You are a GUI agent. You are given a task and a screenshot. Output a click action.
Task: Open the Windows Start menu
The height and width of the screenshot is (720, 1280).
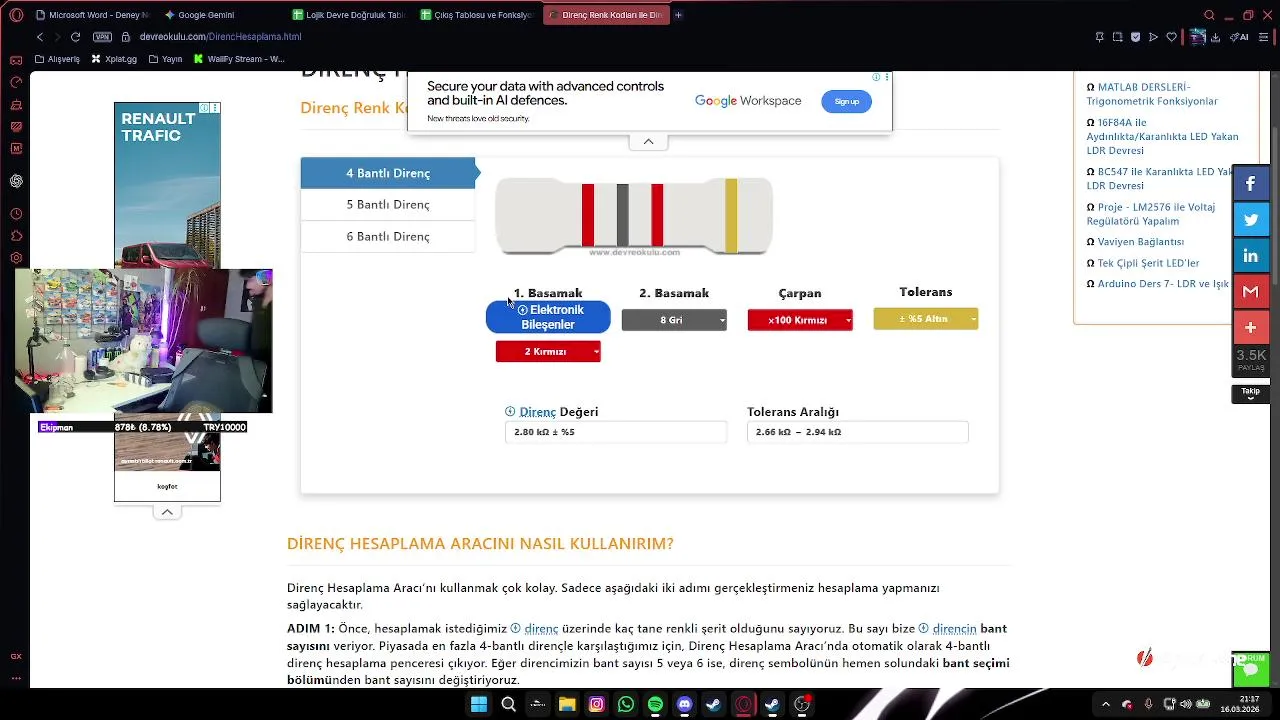coord(479,704)
